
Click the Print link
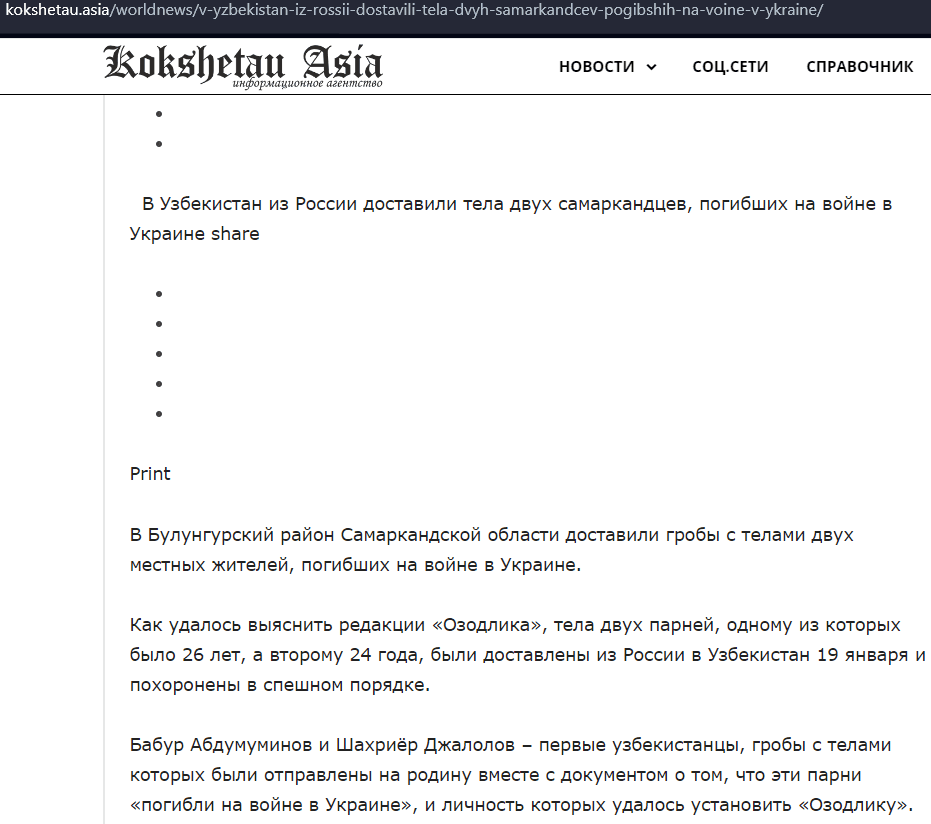[x=150, y=474]
